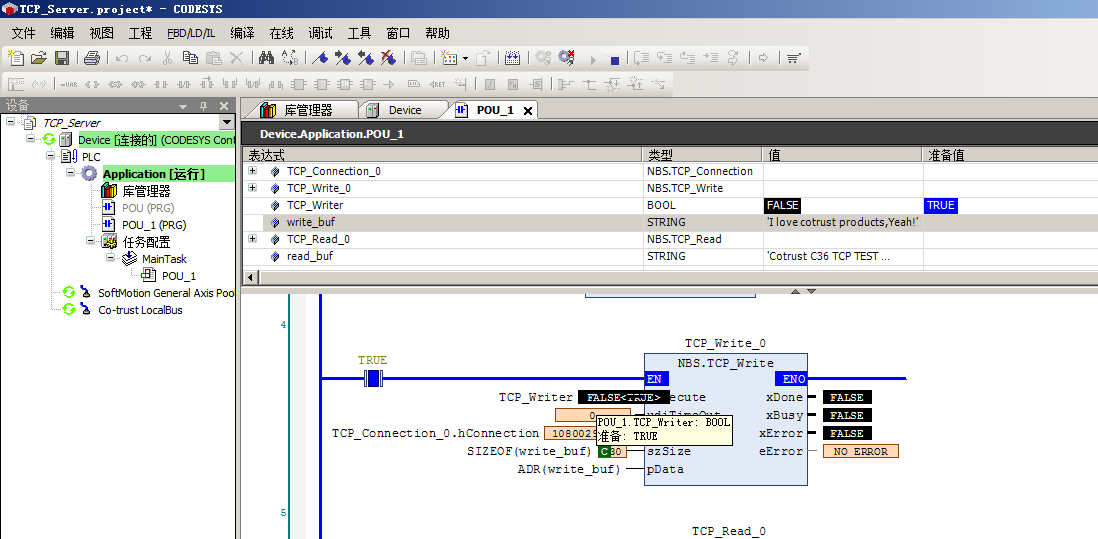Cut selection with the scissors icon
This screenshot has height=539, width=1098.
click(167, 58)
